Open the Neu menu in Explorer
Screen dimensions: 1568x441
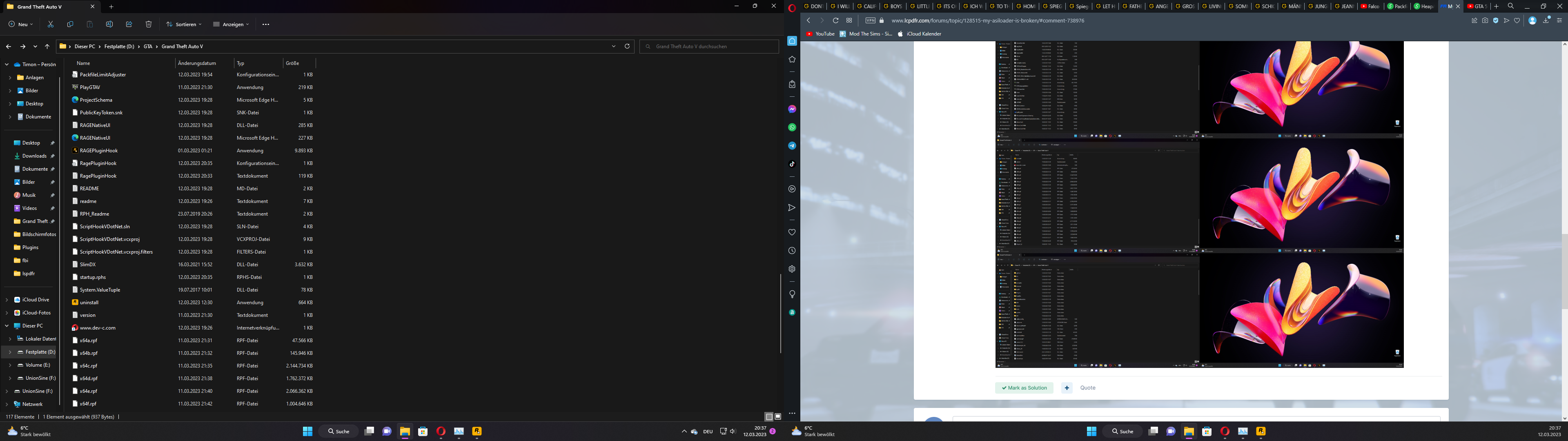point(21,24)
